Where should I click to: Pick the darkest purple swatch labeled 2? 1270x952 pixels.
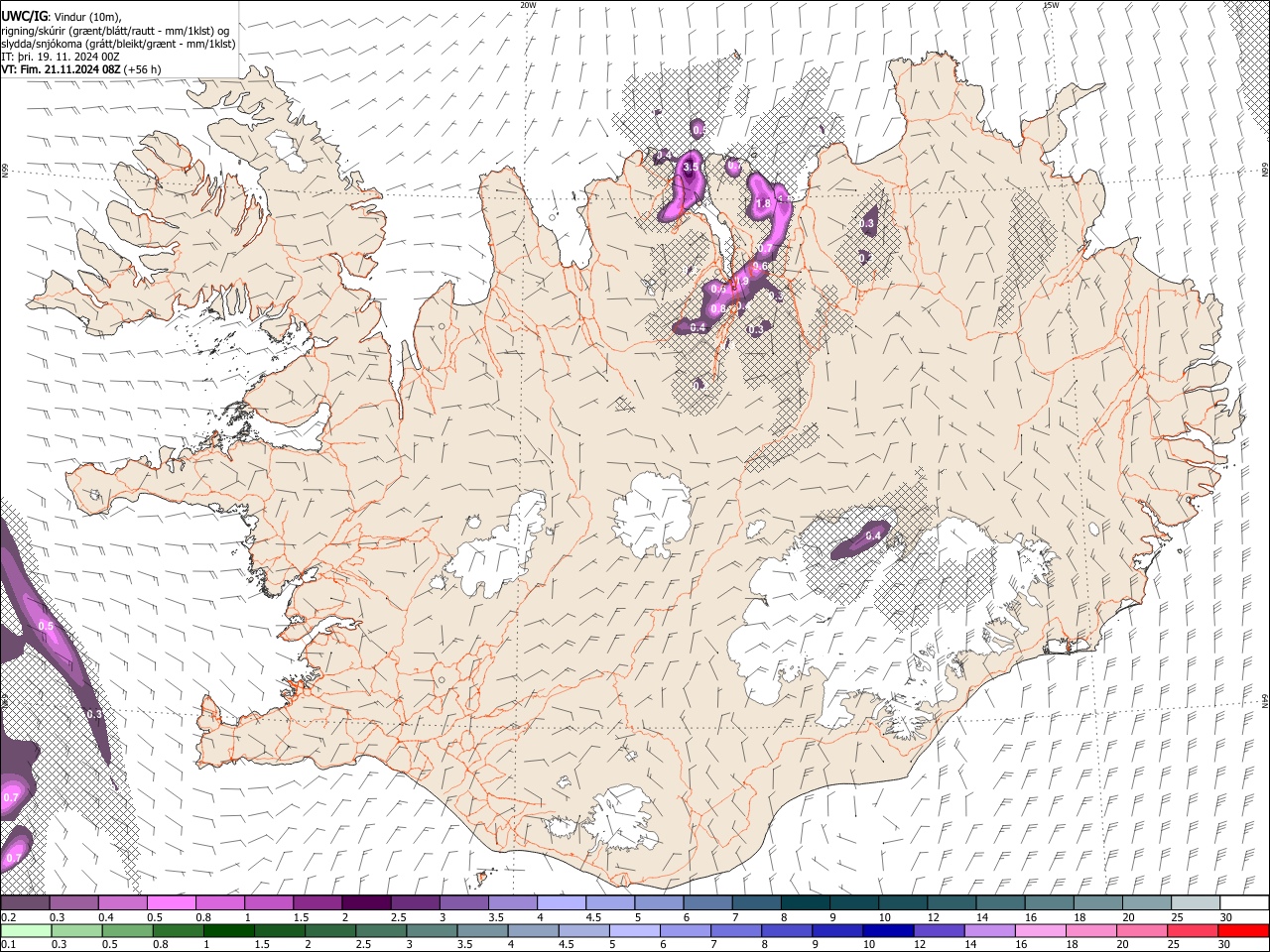(366, 903)
